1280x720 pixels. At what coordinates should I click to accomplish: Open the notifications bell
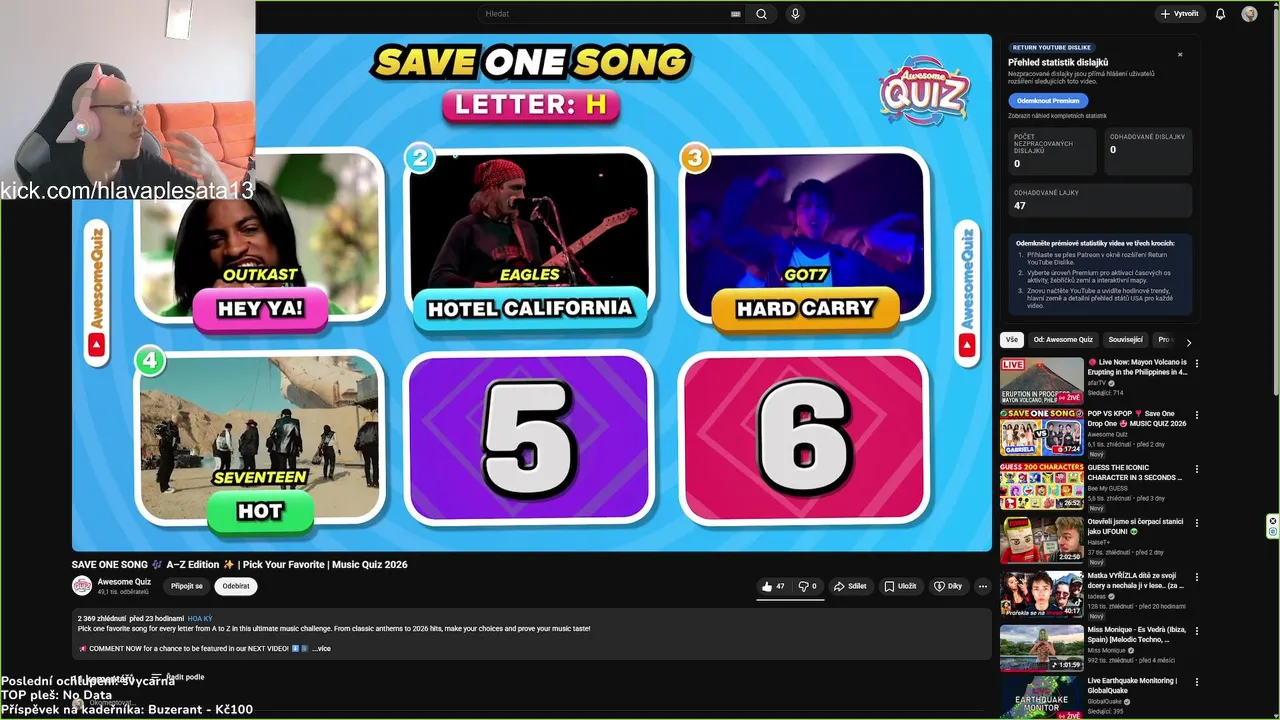(x=1220, y=14)
